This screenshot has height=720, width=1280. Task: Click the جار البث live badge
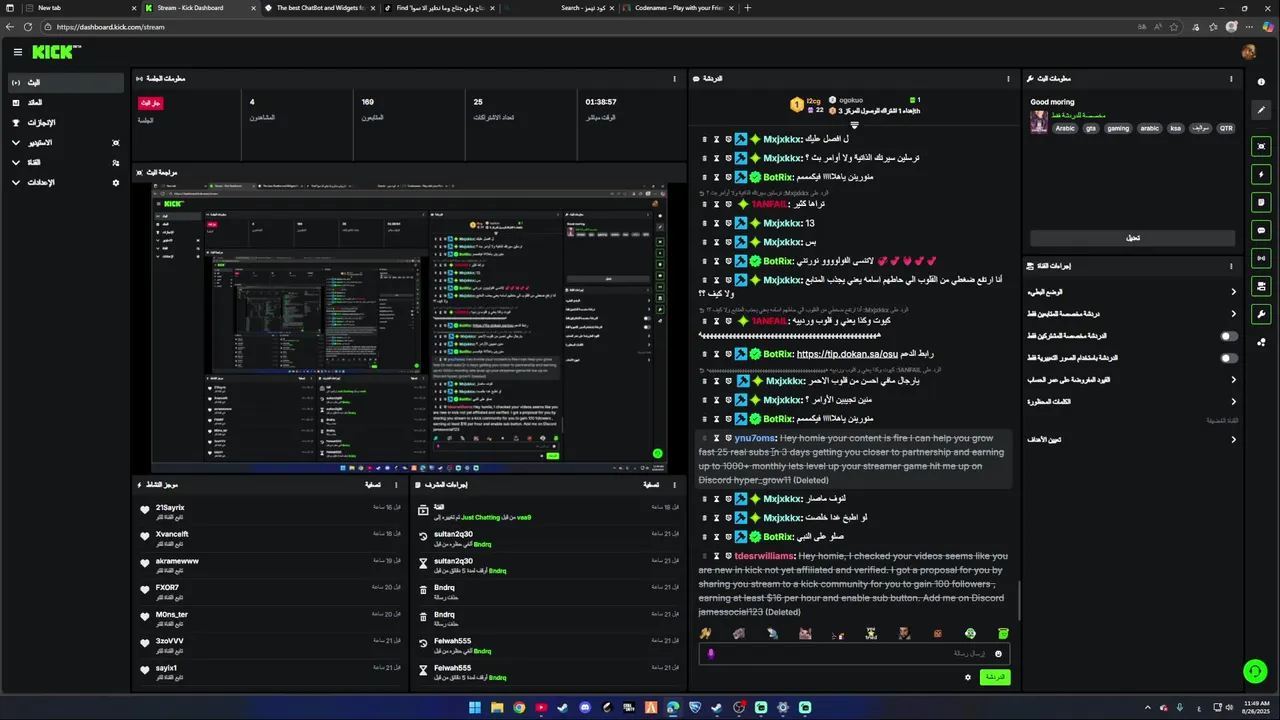tap(150, 103)
